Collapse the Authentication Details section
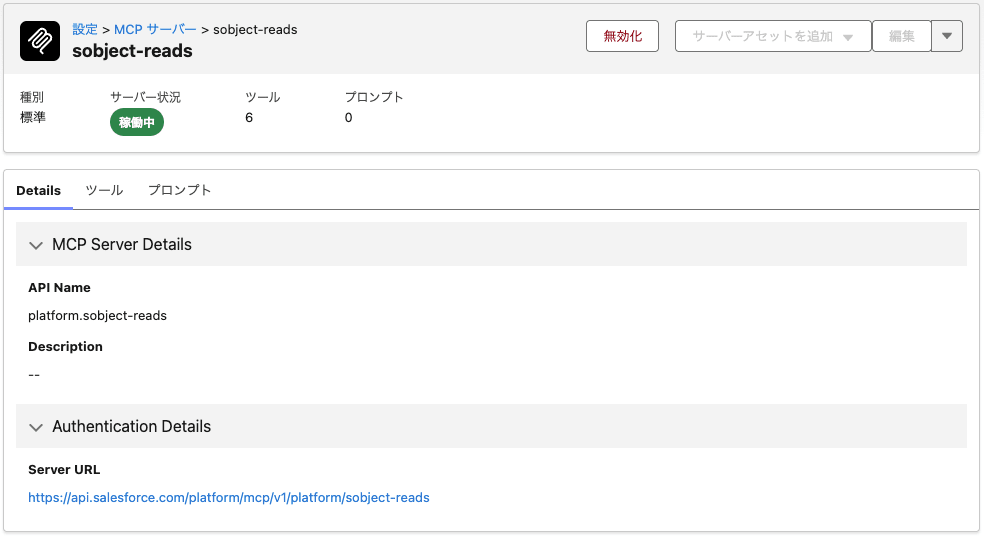The image size is (984, 536). click(37, 427)
